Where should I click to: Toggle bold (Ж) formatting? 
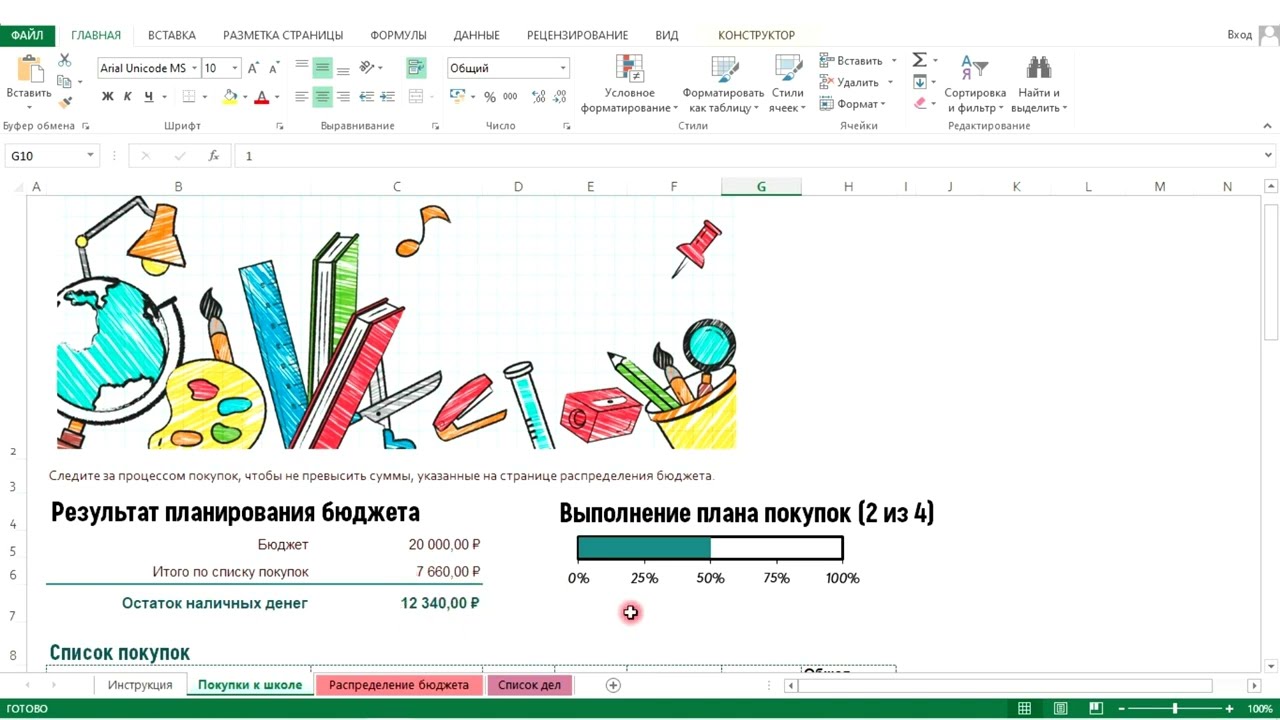click(x=108, y=97)
